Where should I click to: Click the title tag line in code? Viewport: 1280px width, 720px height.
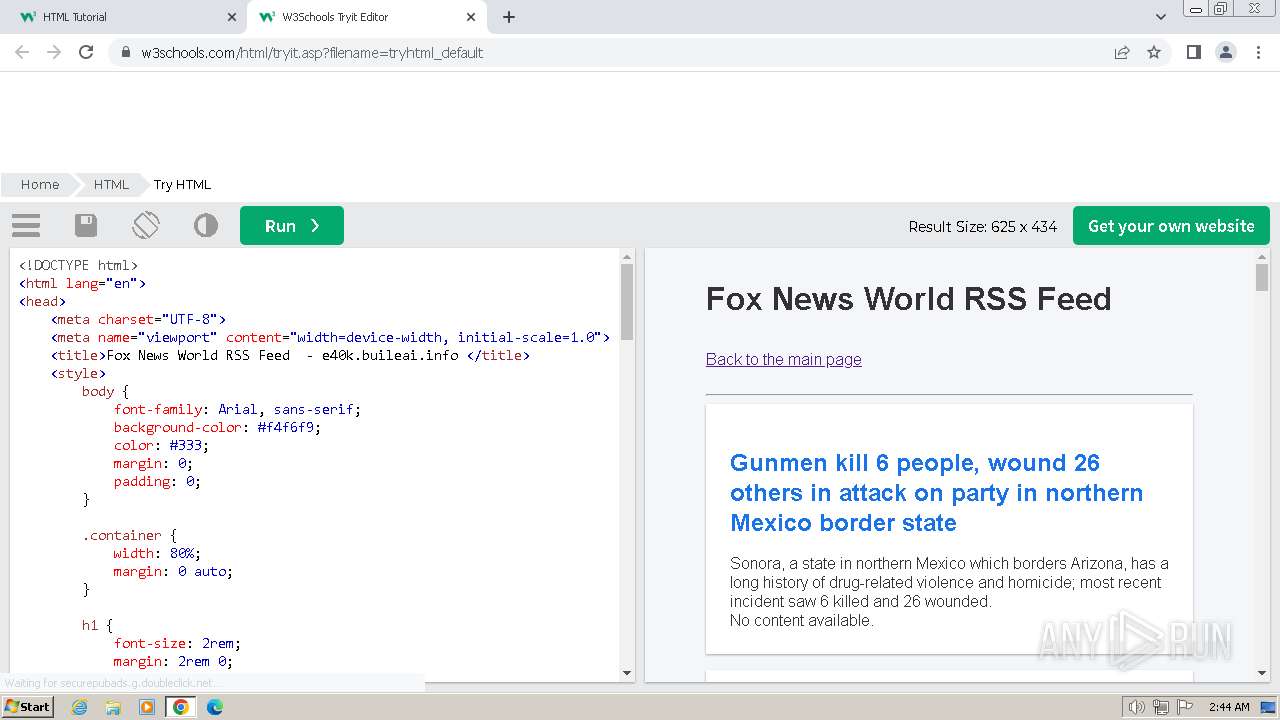pyautogui.click(x=290, y=355)
